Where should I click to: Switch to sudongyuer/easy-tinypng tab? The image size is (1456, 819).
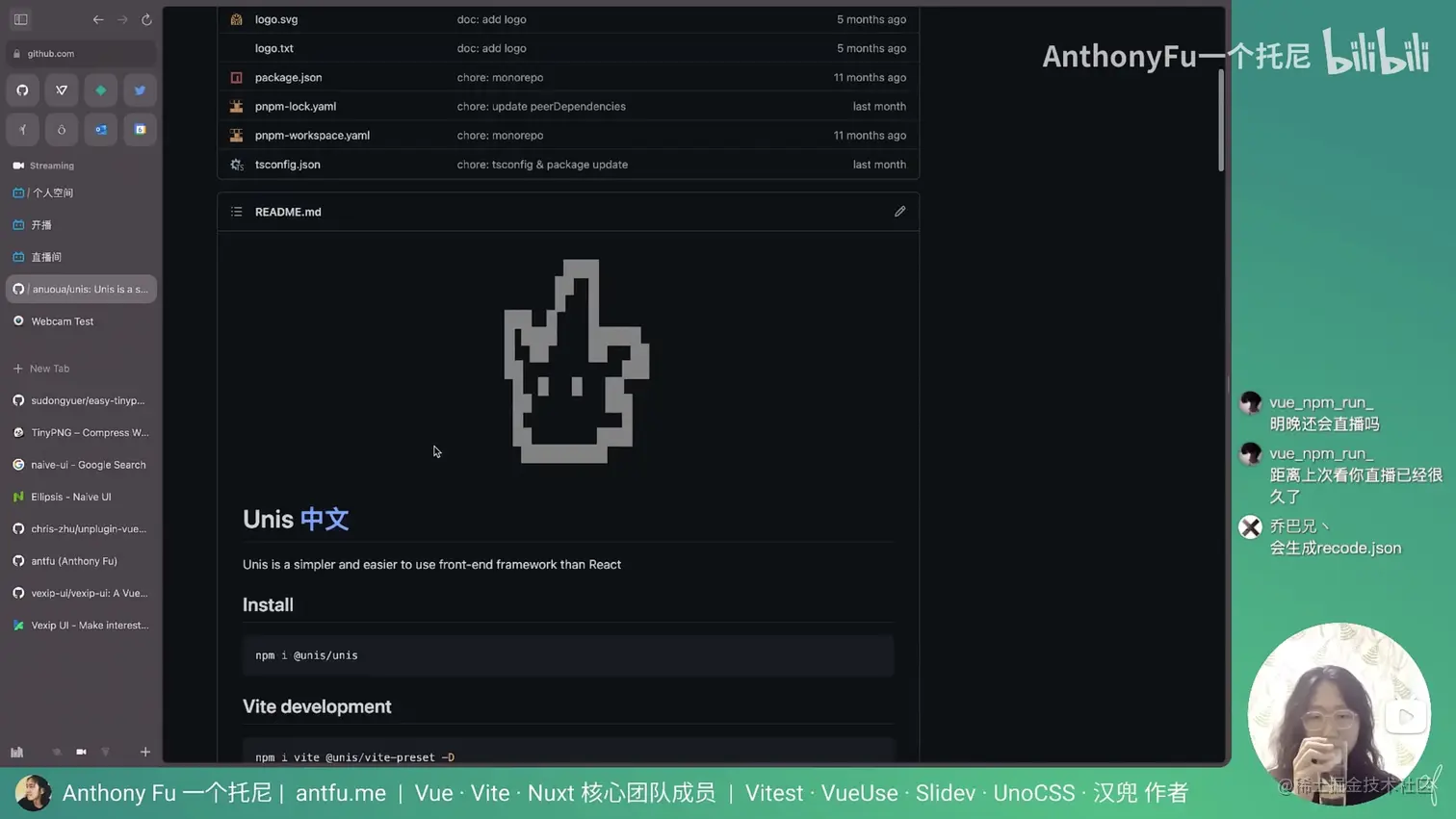coord(82,400)
